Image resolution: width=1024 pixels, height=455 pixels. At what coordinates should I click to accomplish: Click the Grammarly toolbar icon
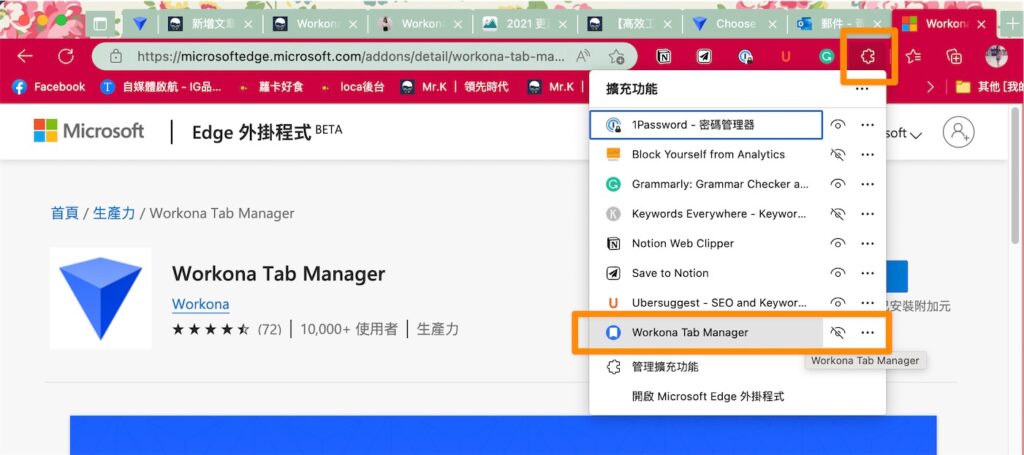tap(827, 57)
